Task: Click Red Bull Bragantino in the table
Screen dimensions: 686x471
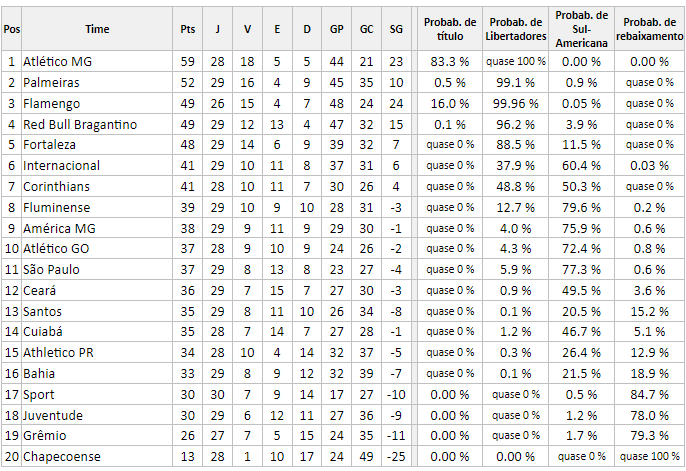Action: coord(80,125)
